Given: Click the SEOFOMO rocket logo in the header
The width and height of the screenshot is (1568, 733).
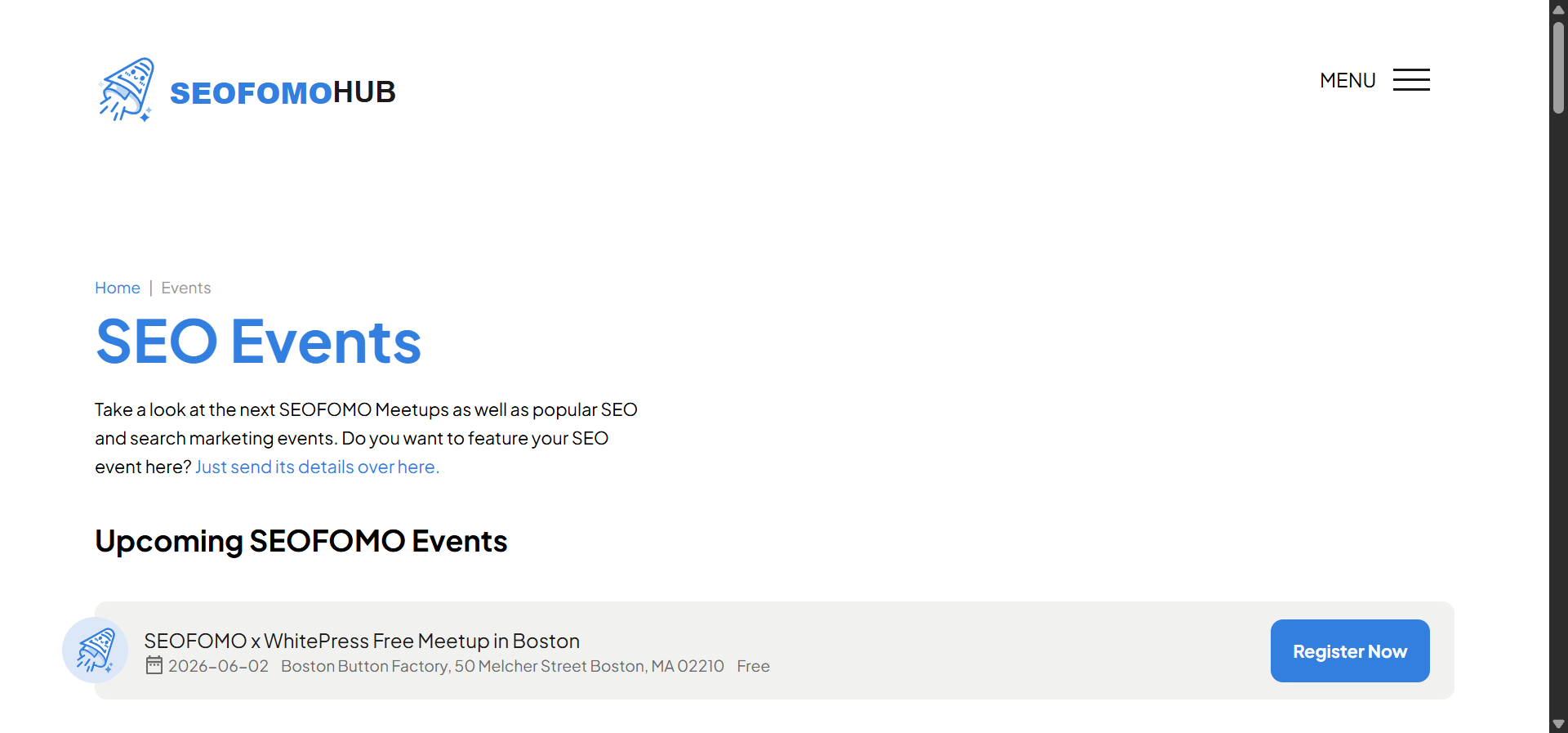Looking at the screenshot, I should 127,89.
